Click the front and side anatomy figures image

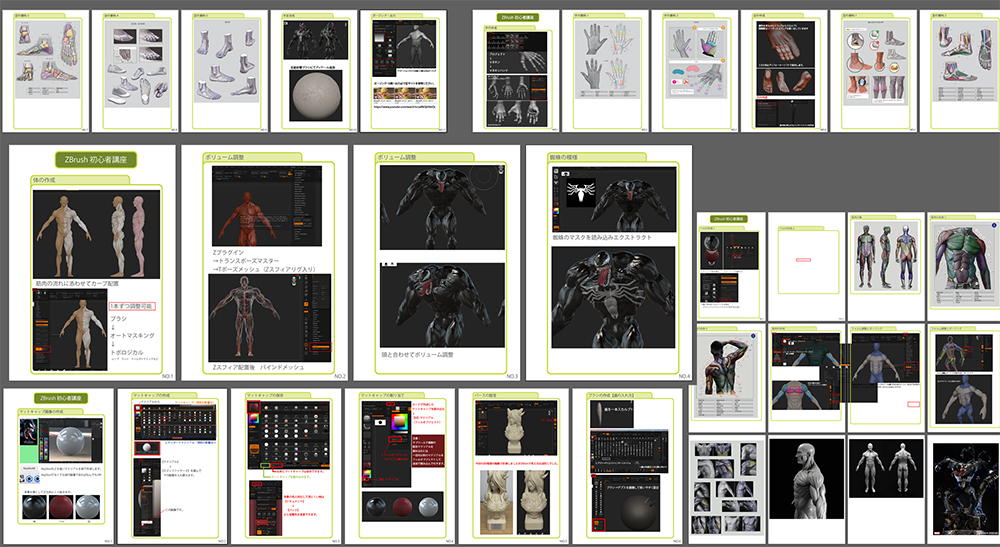point(96,234)
